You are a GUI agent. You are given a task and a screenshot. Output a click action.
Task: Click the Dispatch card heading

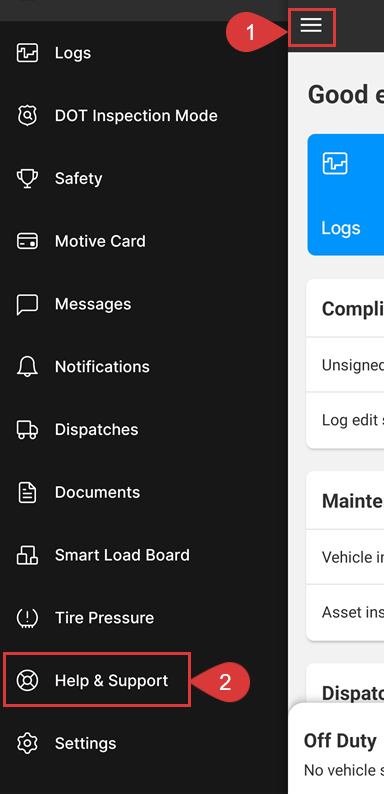click(x=353, y=693)
